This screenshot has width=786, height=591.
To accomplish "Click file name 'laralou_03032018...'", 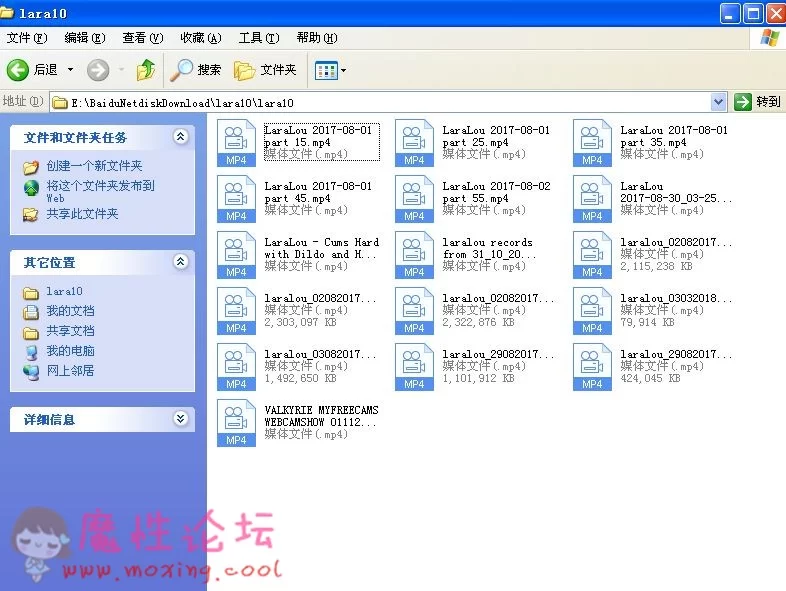I will (x=676, y=298).
